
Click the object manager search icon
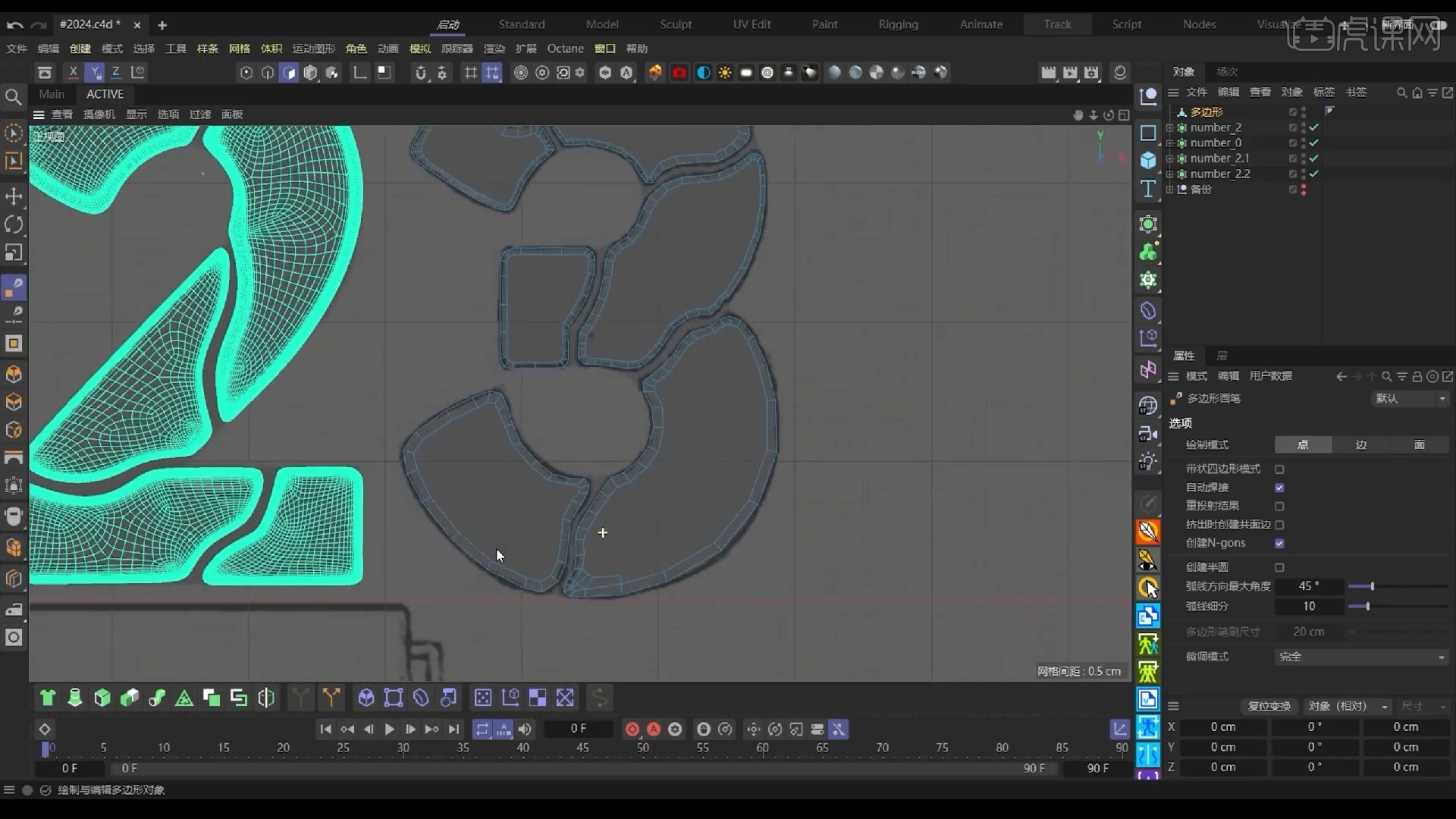tap(1402, 93)
